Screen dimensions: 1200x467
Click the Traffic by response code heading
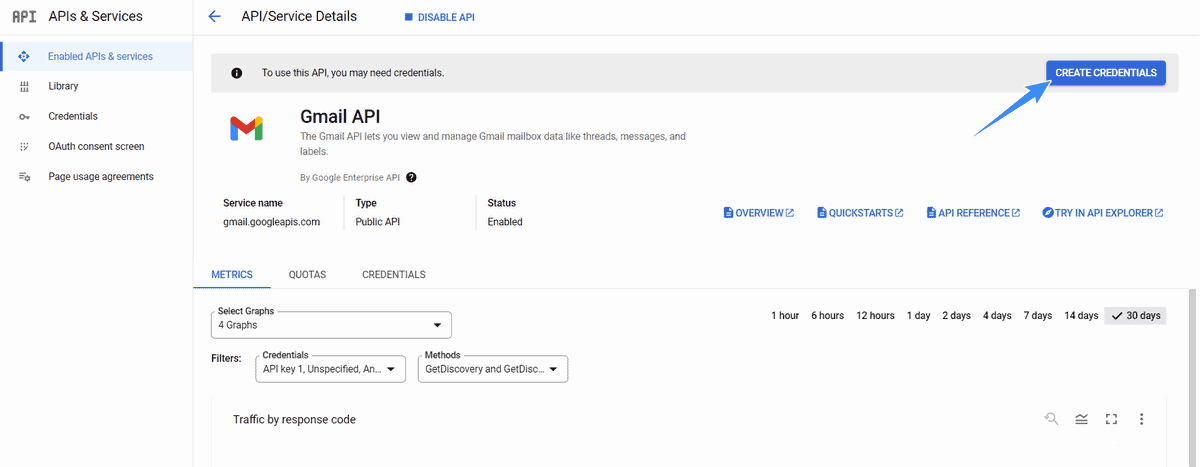click(x=294, y=420)
